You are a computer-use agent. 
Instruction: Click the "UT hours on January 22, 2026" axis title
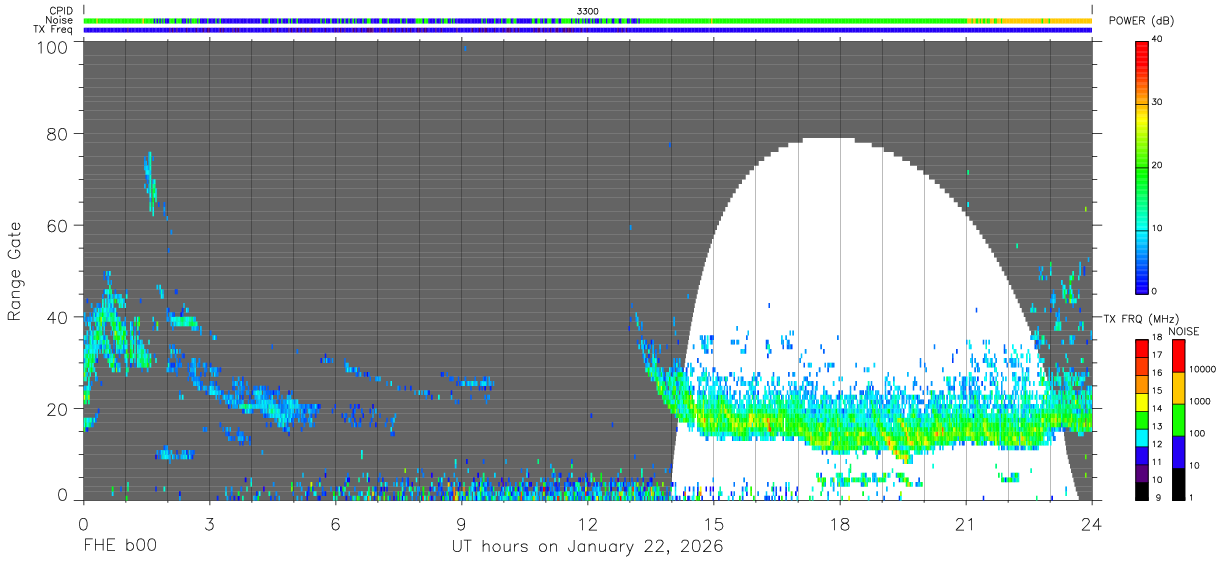pos(587,547)
